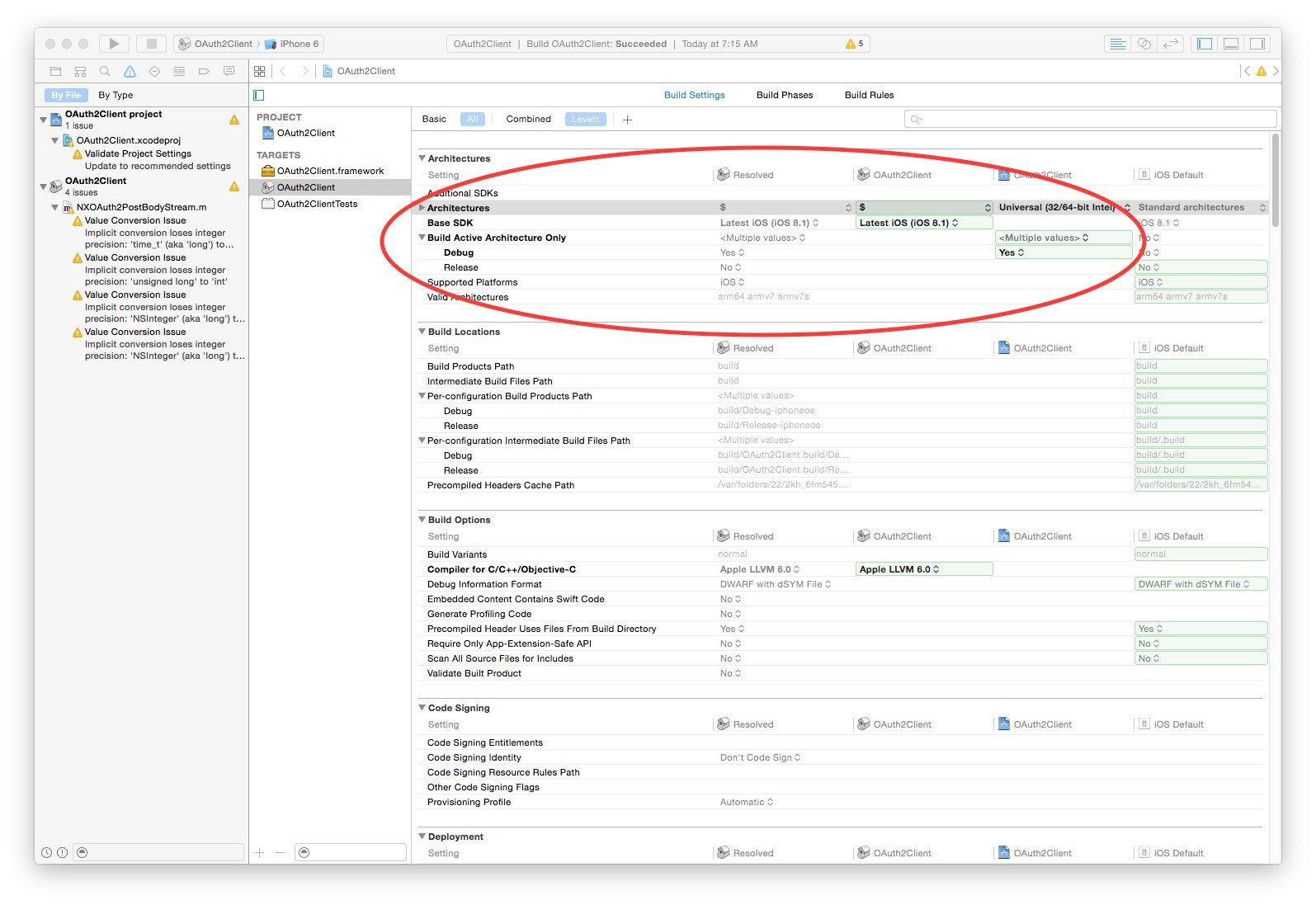Add a new target with plus button
Image resolution: width=1316 pixels, height=905 pixels.
(x=260, y=852)
